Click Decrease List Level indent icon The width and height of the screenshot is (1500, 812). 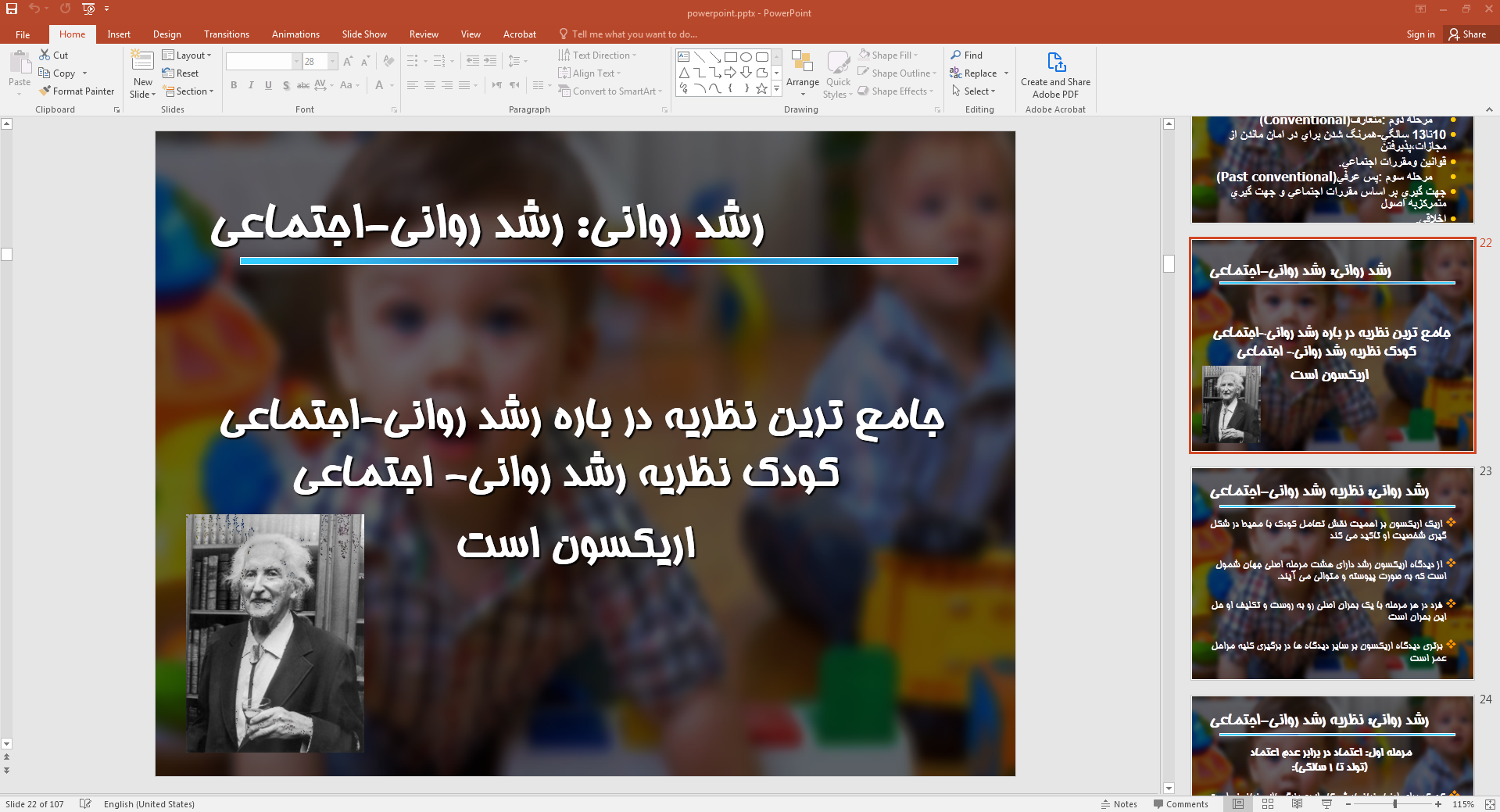point(473,61)
